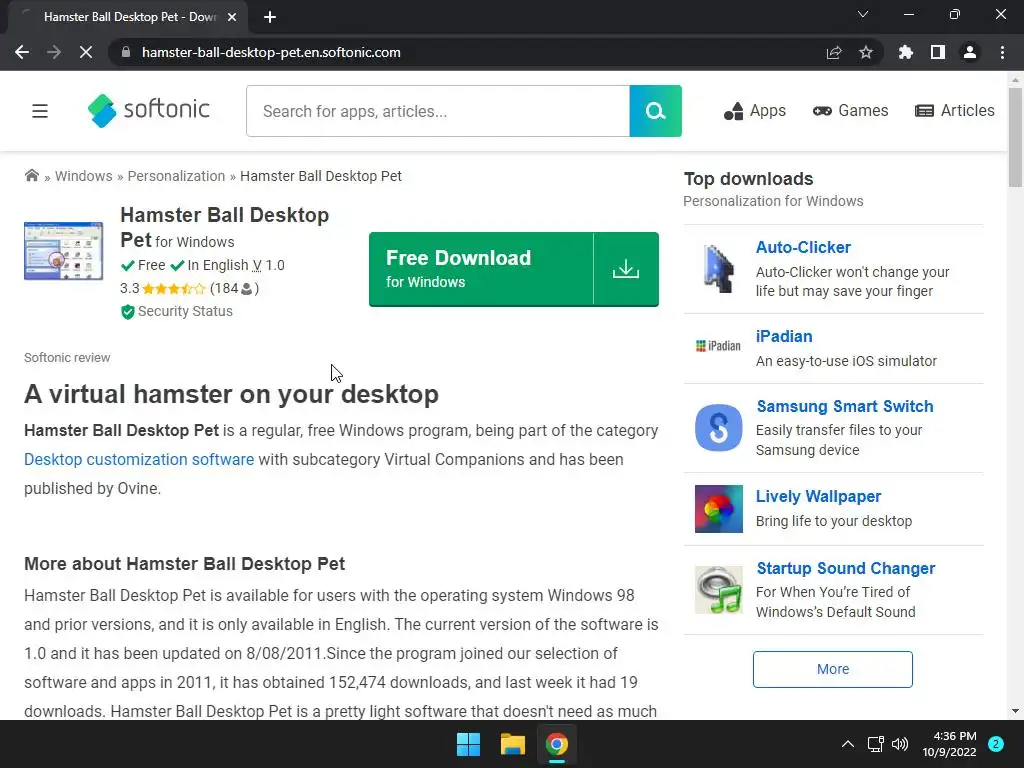Open the Apps section
The image size is (1024, 768).
coord(754,111)
